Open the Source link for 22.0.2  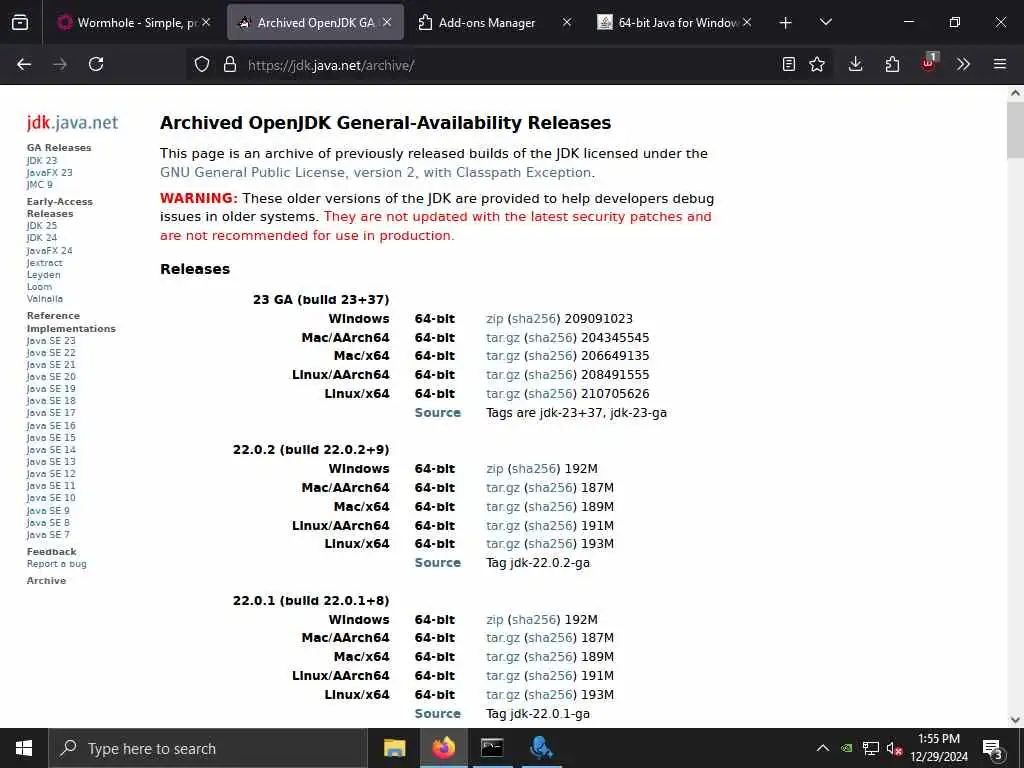(x=438, y=563)
